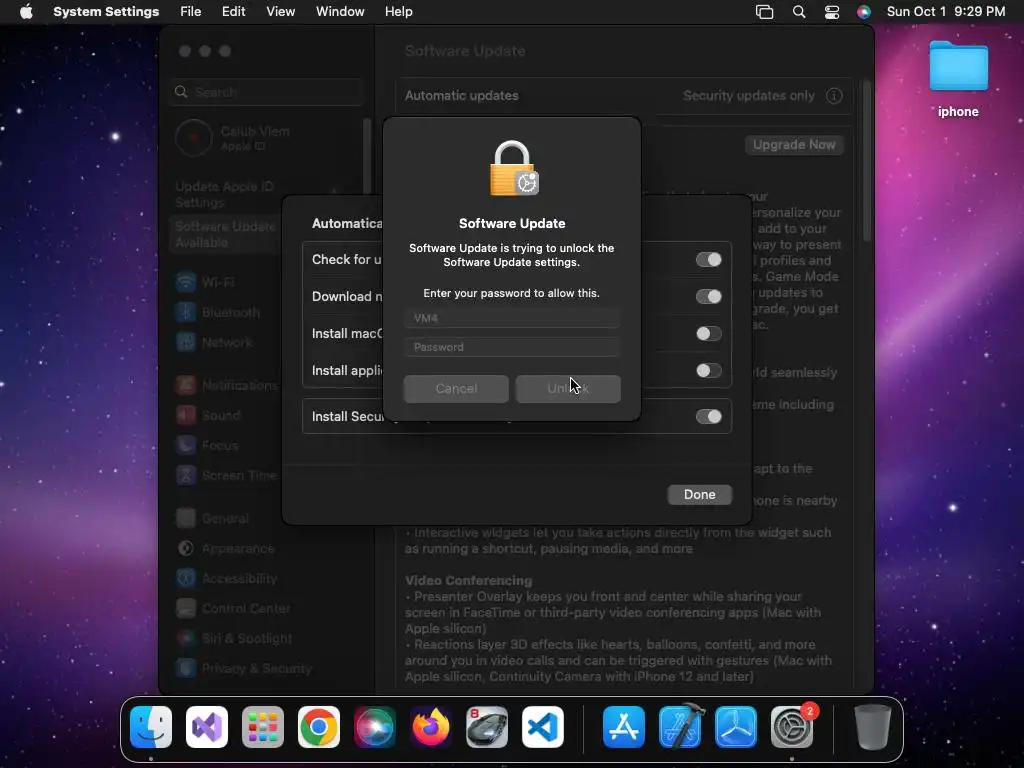Screen dimensions: 1024x768
Task: Launch Google Chrome from the Dock
Action: [319, 727]
